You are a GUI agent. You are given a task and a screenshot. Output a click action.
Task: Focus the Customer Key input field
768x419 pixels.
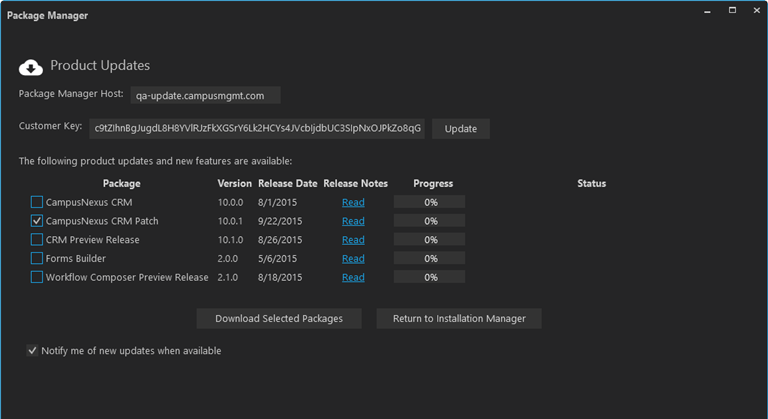coord(258,129)
